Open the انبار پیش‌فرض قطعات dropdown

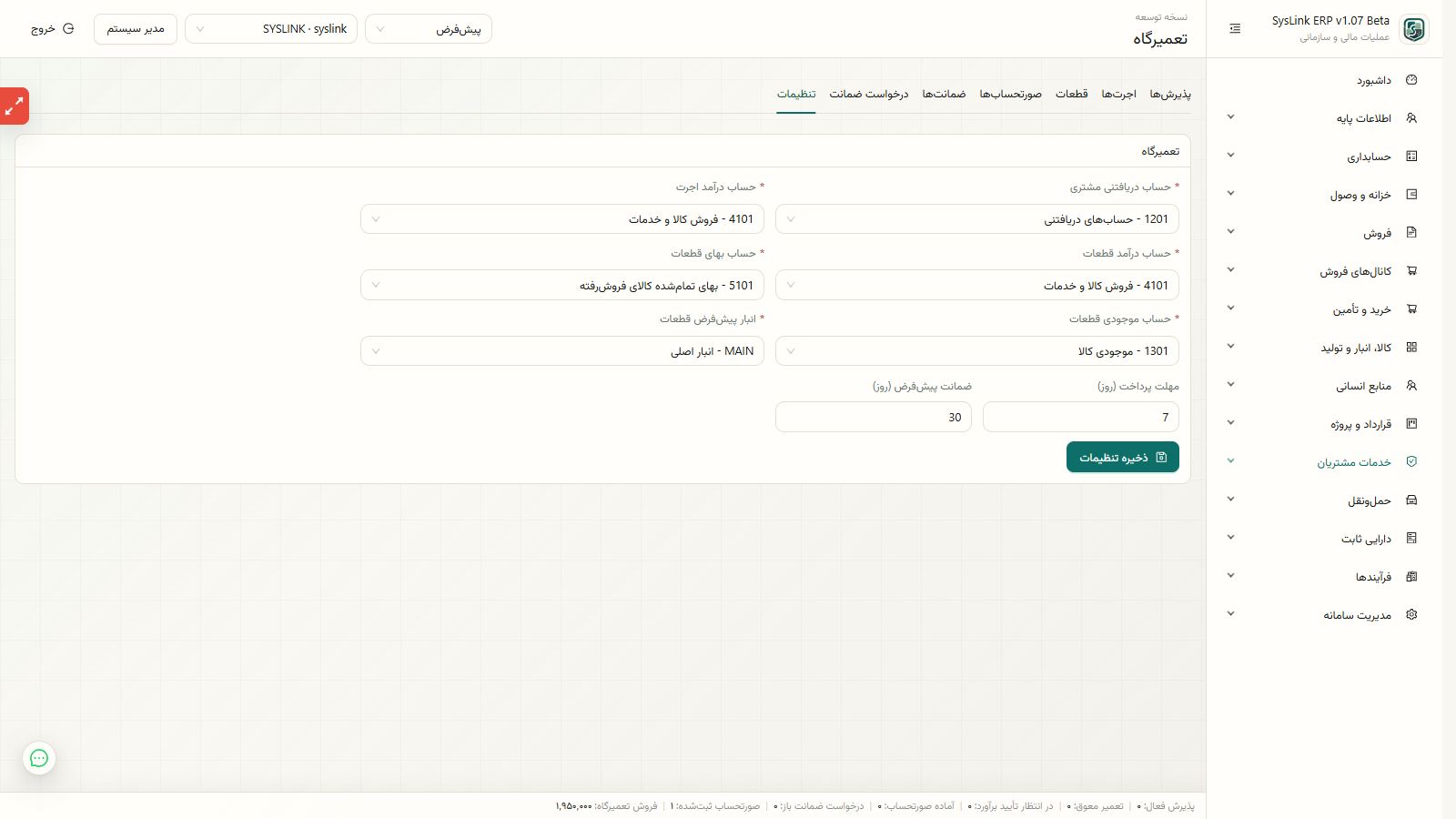562,351
